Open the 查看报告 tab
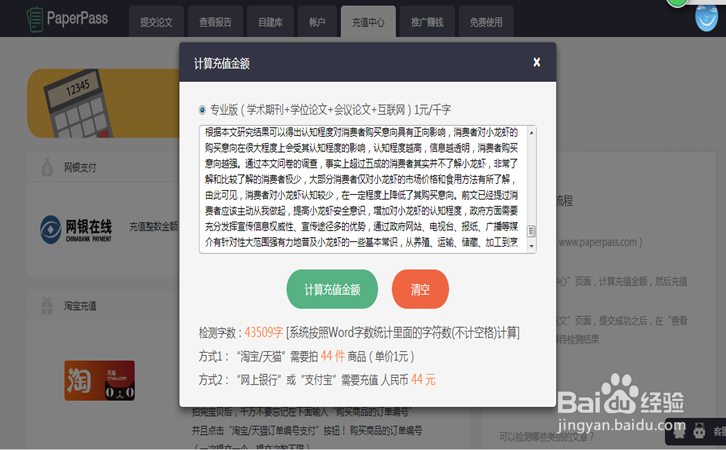Viewport: 726px width, 450px height. click(x=215, y=22)
